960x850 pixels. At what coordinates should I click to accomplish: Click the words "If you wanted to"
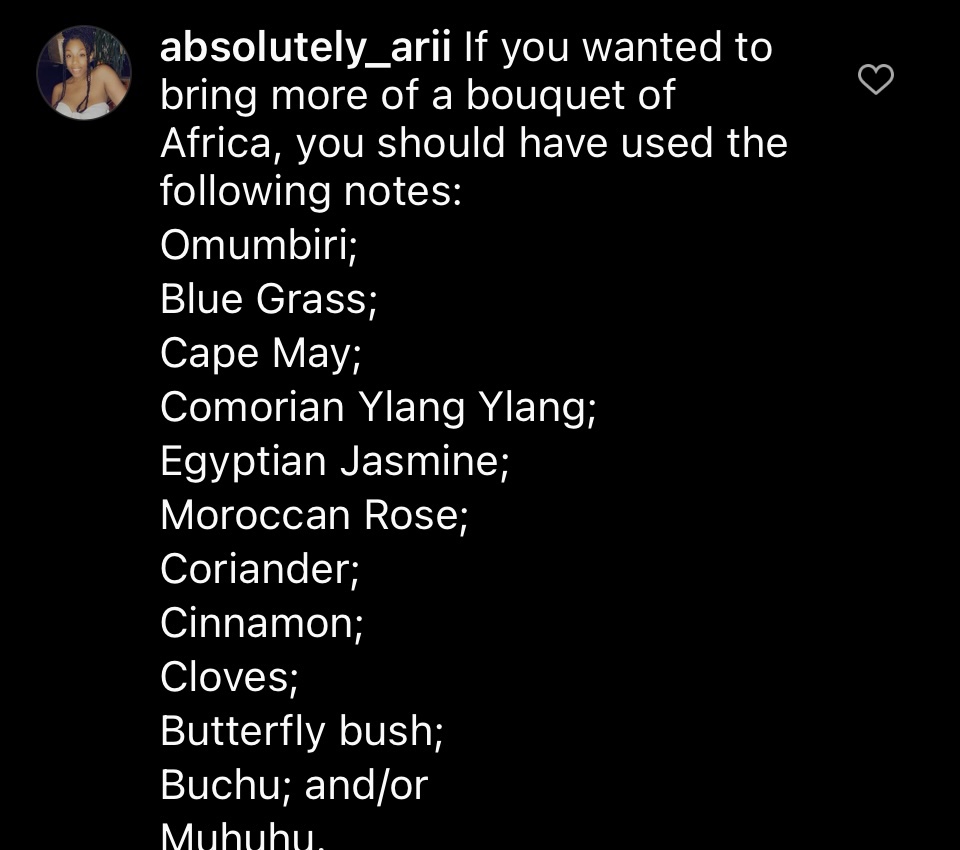pyautogui.click(x=618, y=47)
